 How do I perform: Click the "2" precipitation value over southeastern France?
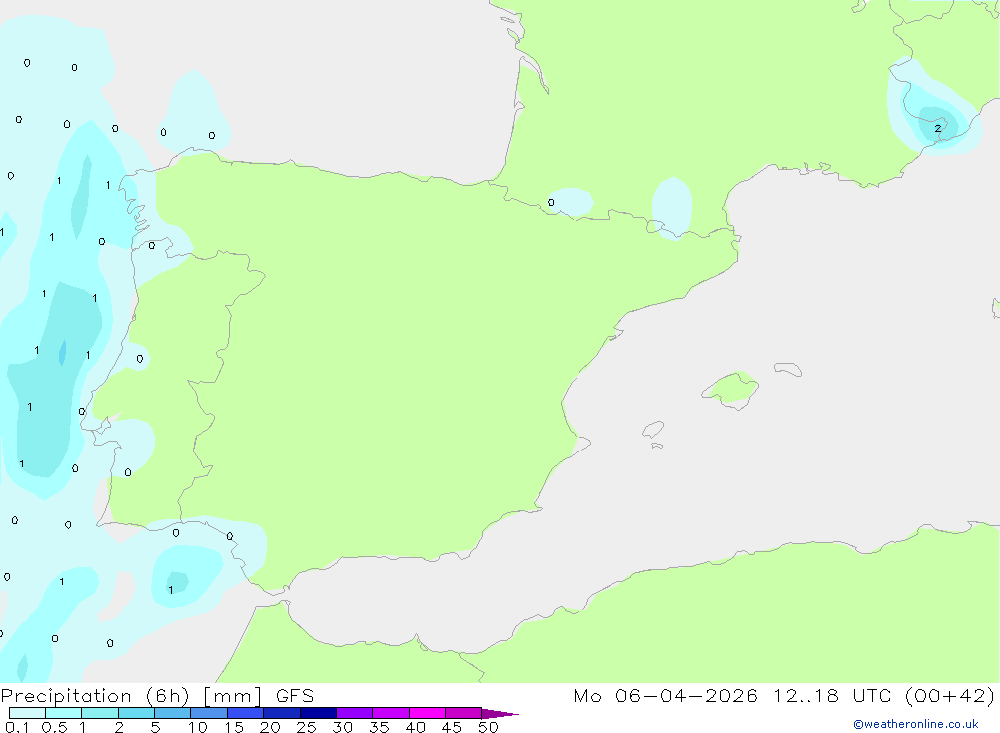(x=938, y=128)
